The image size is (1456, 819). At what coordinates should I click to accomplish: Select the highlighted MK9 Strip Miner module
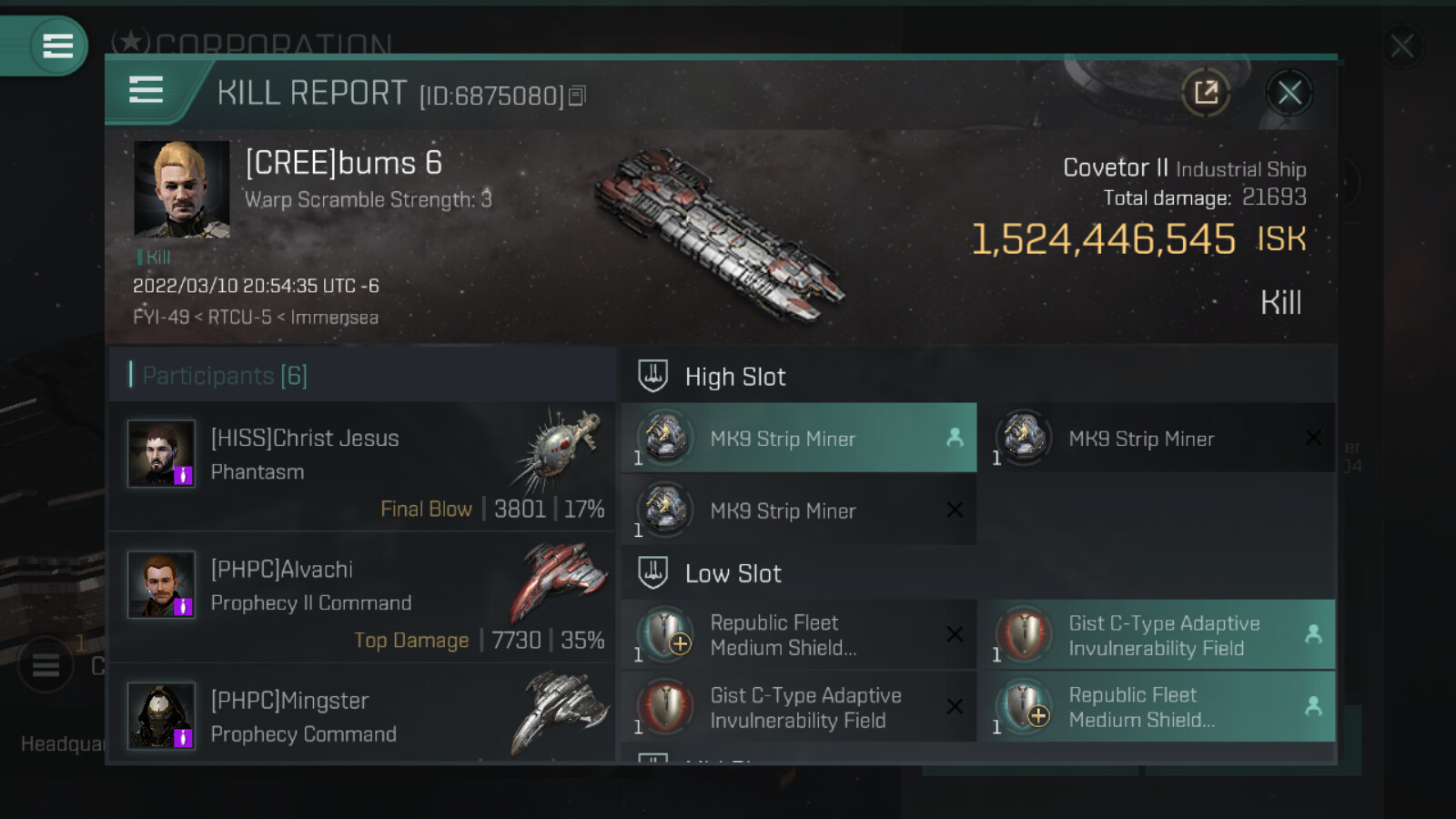point(799,438)
